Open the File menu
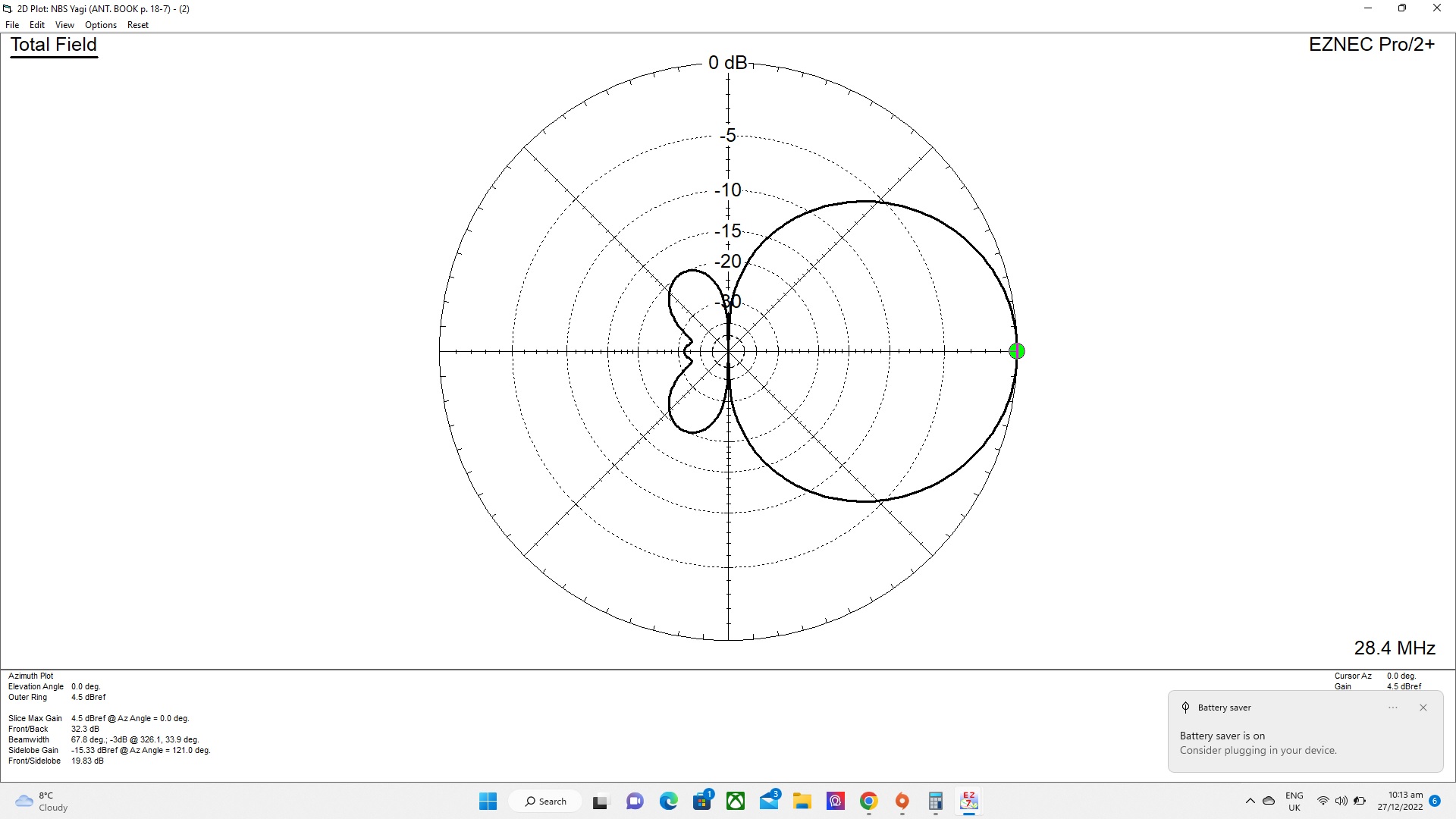This screenshot has width=1456, height=819. coord(12,25)
